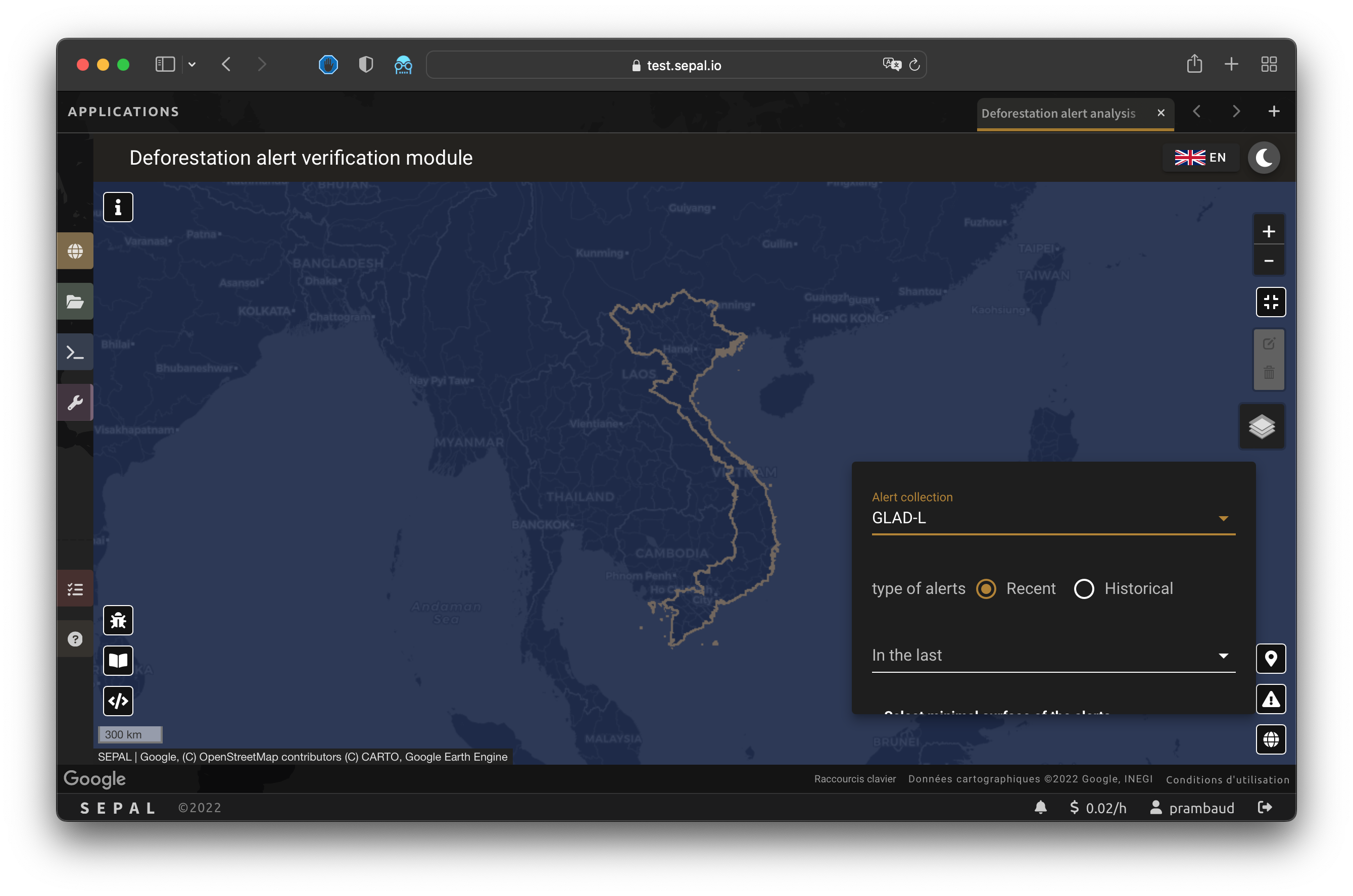Open the source code icon
Viewport: 1353px width, 896px height.
click(118, 701)
